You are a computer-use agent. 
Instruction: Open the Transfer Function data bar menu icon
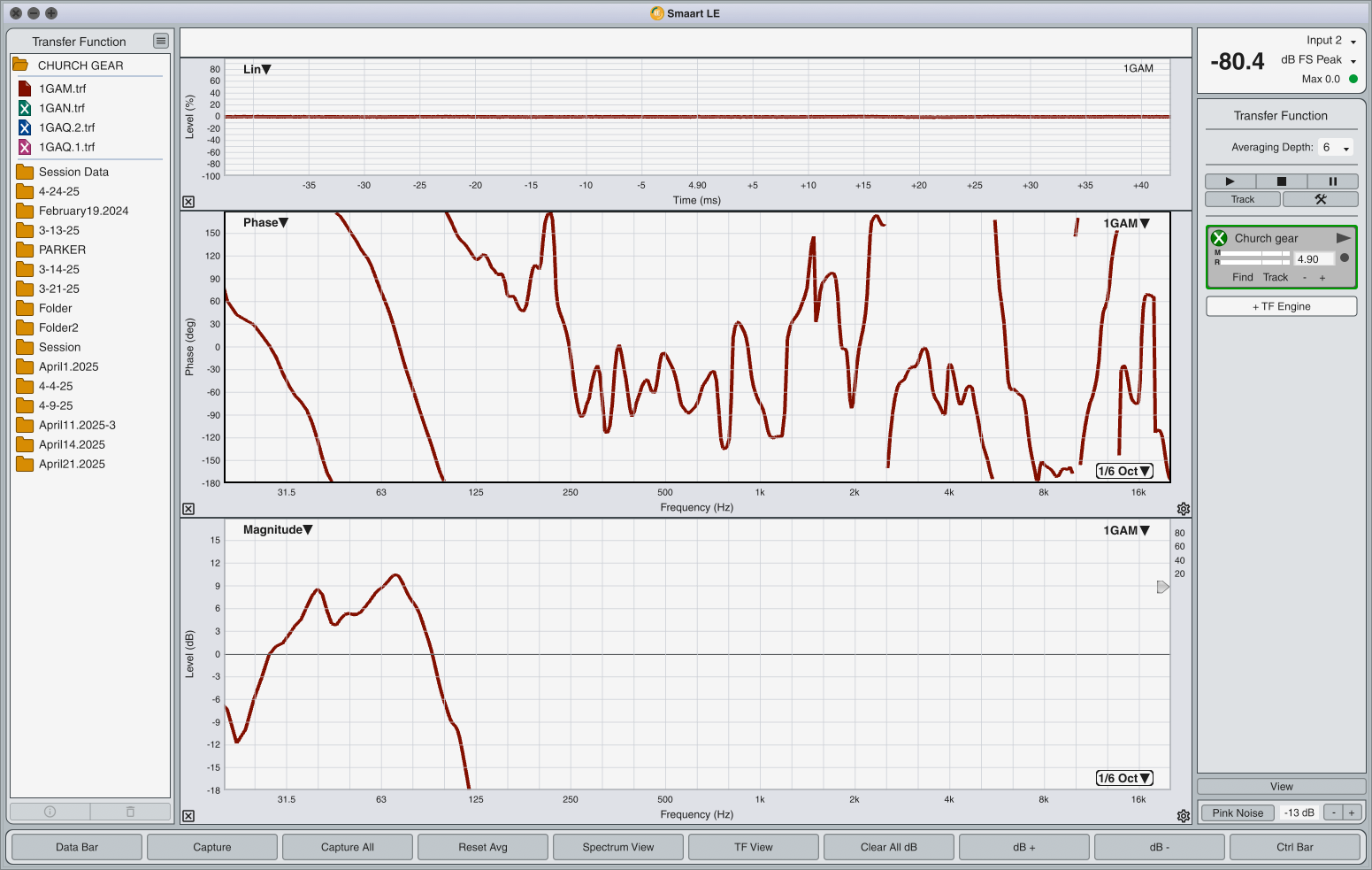(160, 41)
